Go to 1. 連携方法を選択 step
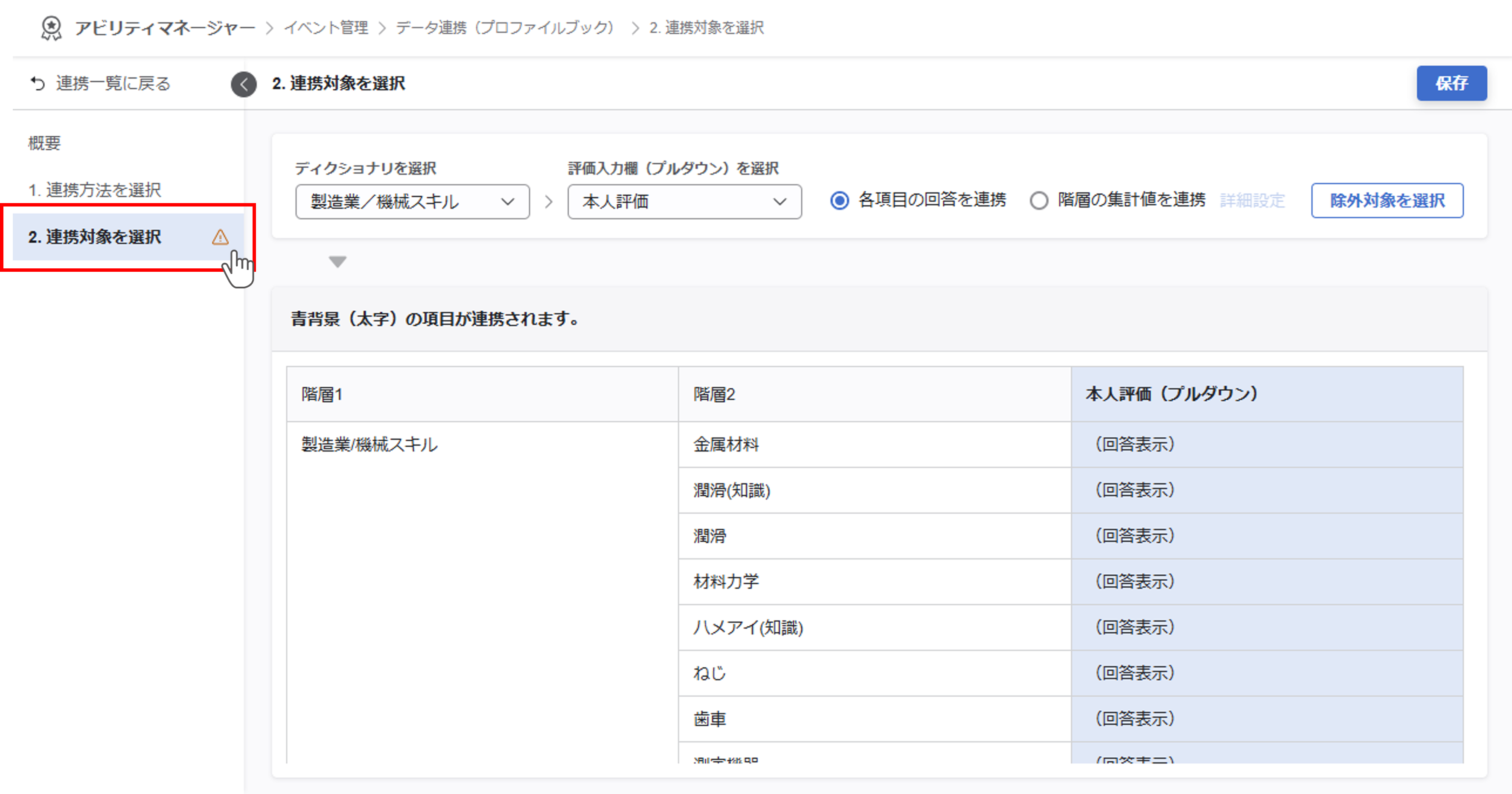Viewport: 1512px width, 794px height. tap(95, 190)
